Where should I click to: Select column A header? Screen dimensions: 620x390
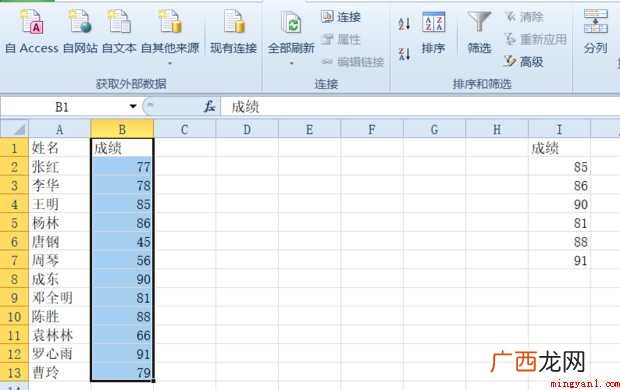point(59,129)
